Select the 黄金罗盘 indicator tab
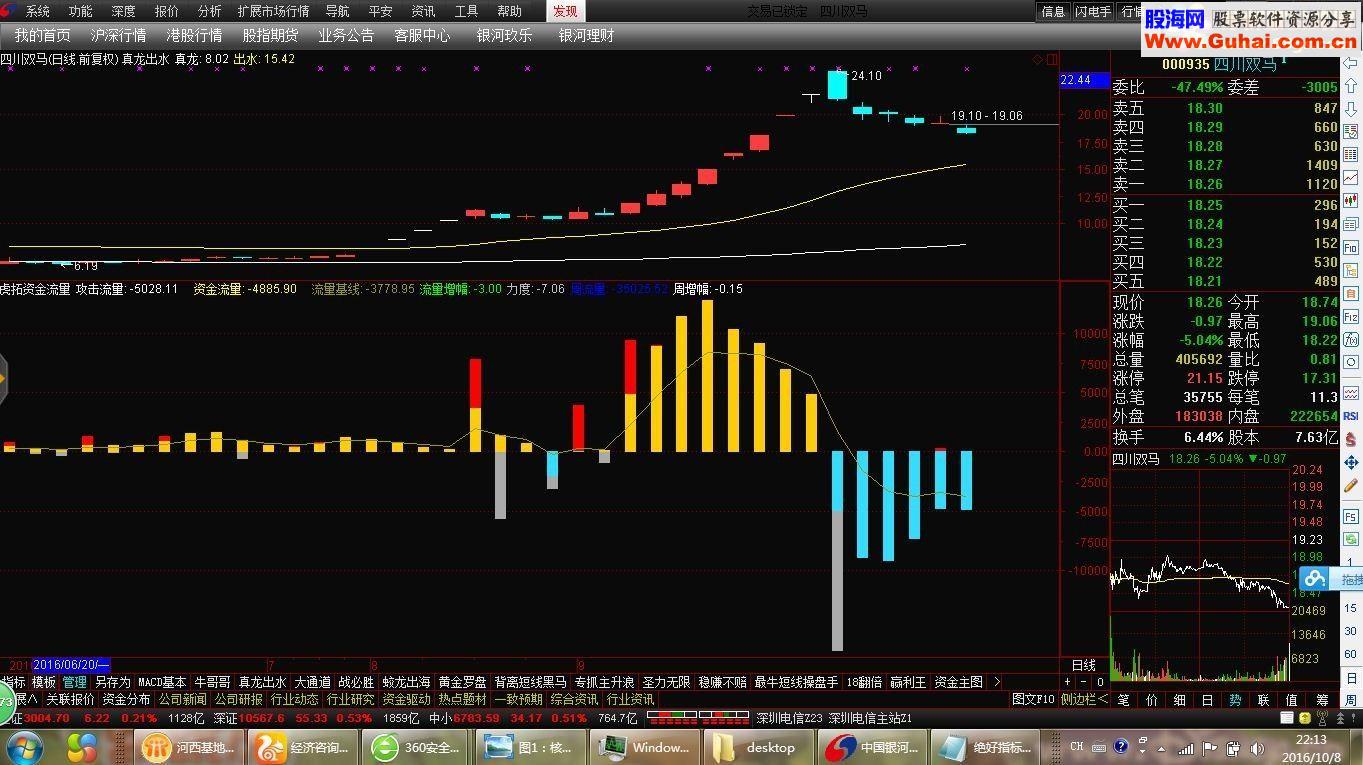This screenshot has width=1363, height=765. tap(462, 682)
